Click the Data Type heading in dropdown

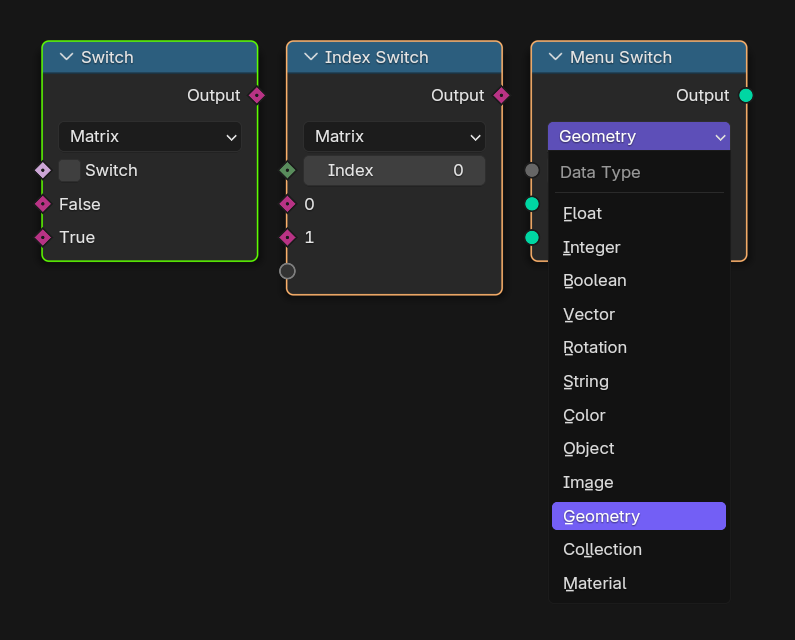[600, 172]
